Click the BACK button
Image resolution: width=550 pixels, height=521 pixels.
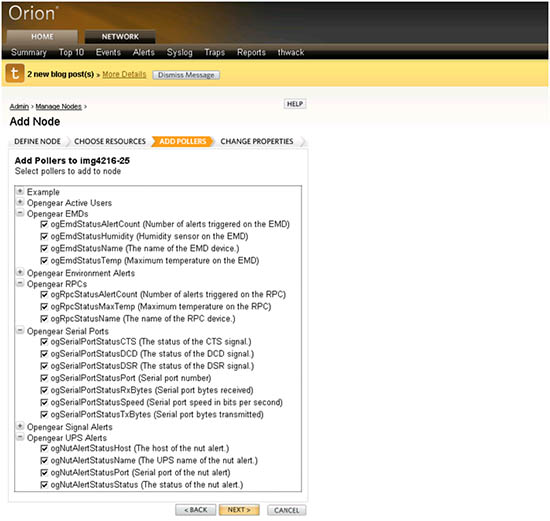pyautogui.click(x=196, y=510)
